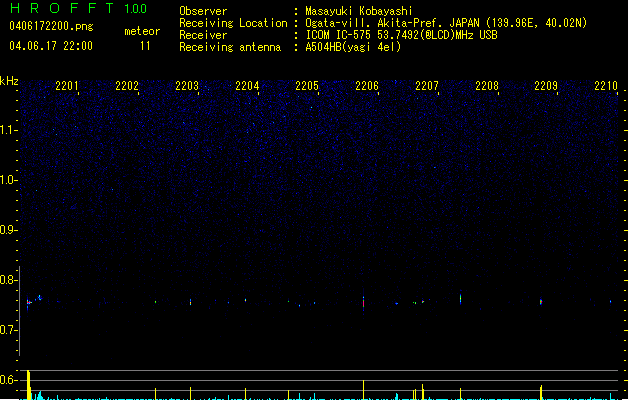Viewport: 629px width, 400px height.
Task: Click receiver value ICOM IC-575 53.7492 MHz USB
Action: pyautogui.click(x=402, y=35)
